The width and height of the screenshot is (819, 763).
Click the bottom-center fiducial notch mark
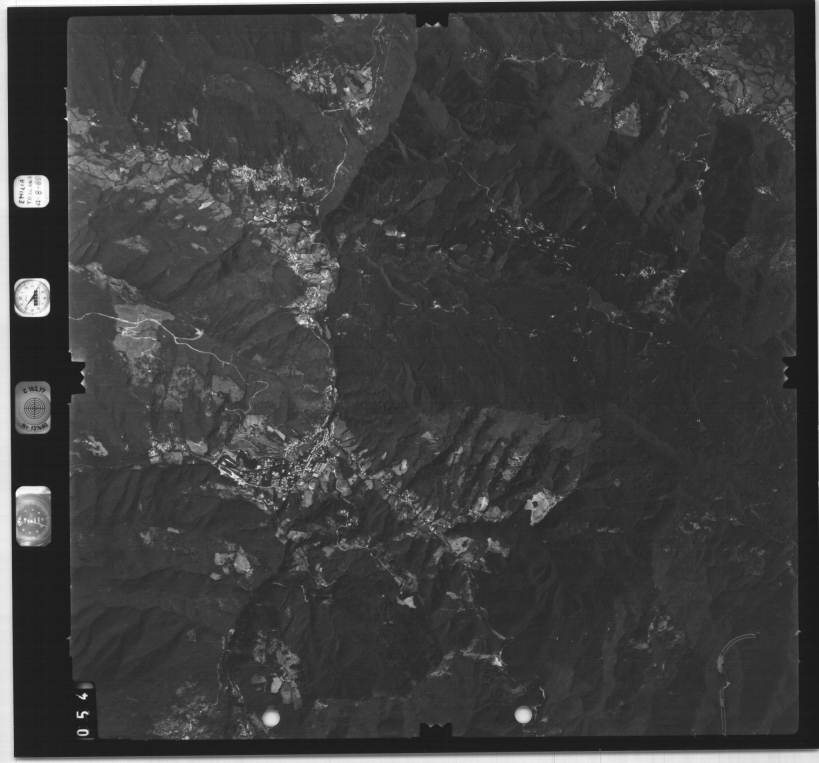point(433,731)
